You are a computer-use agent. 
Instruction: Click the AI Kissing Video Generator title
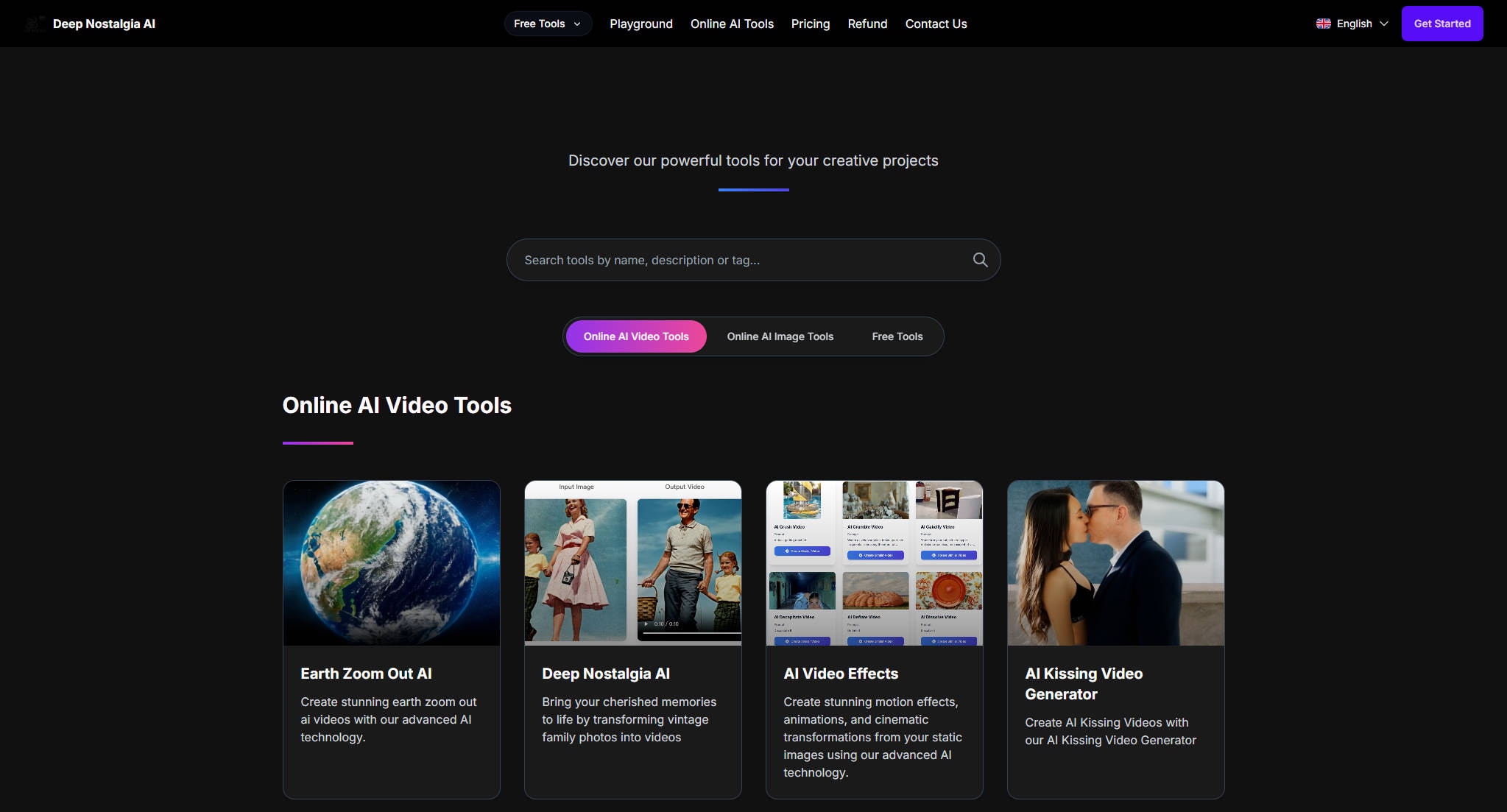point(1084,684)
